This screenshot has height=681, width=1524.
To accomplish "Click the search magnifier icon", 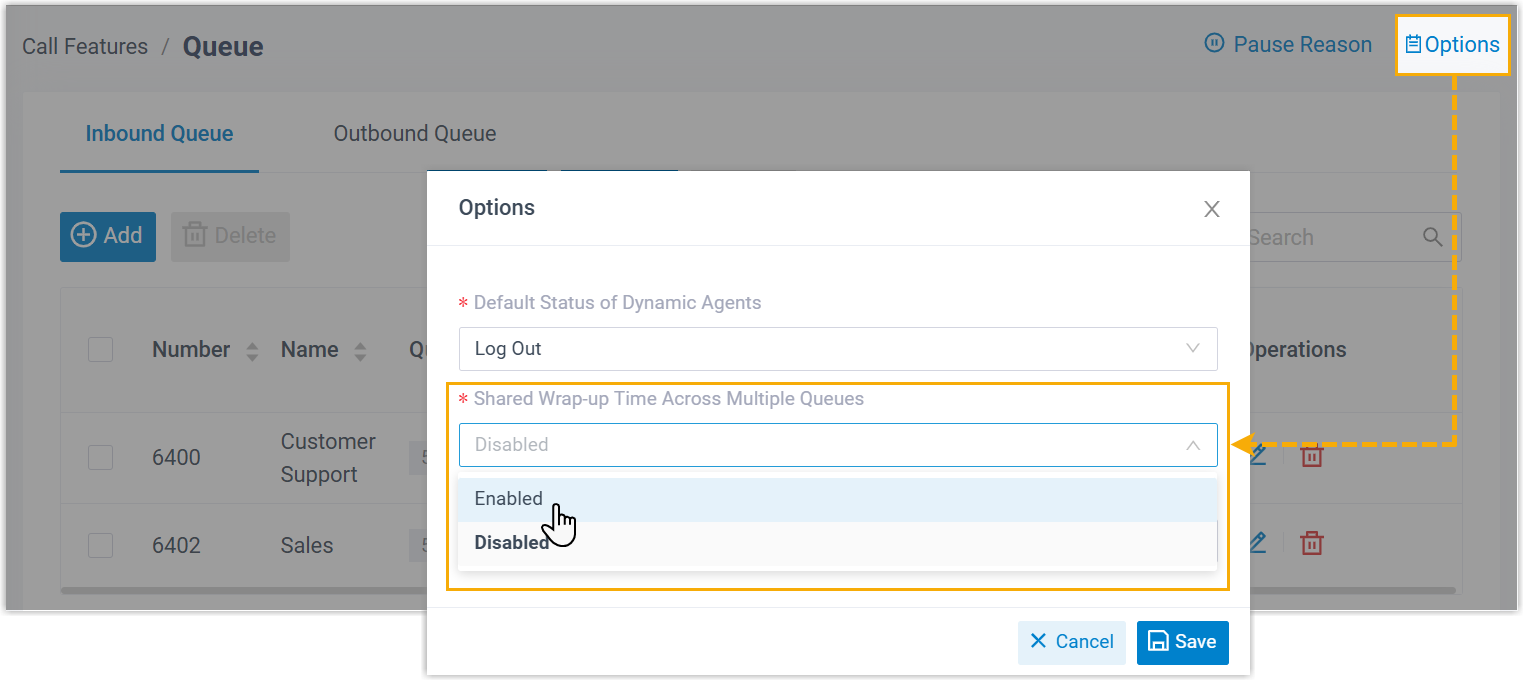I will click(x=1432, y=237).
